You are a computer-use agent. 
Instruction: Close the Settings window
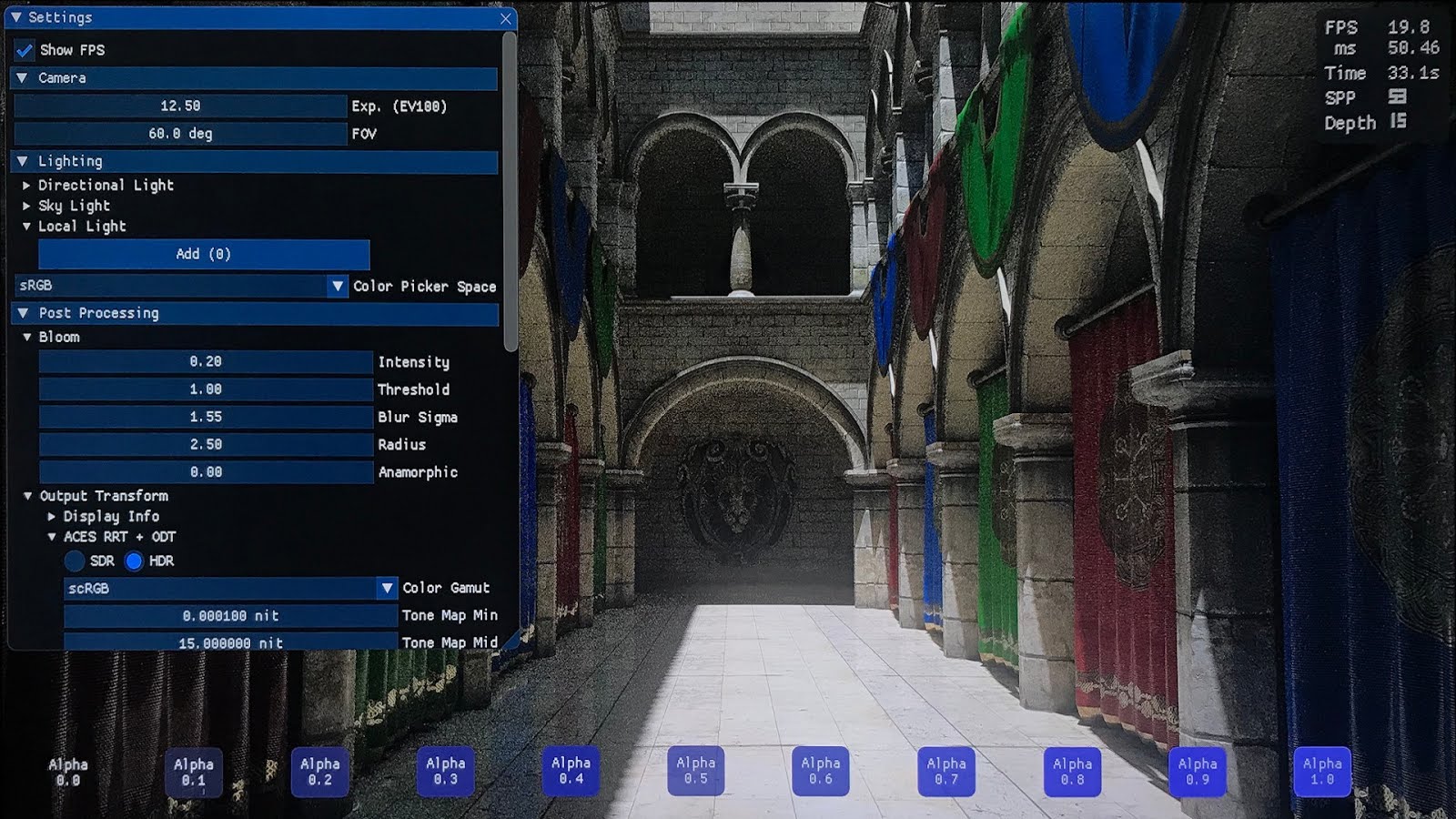(x=506, y=18)
